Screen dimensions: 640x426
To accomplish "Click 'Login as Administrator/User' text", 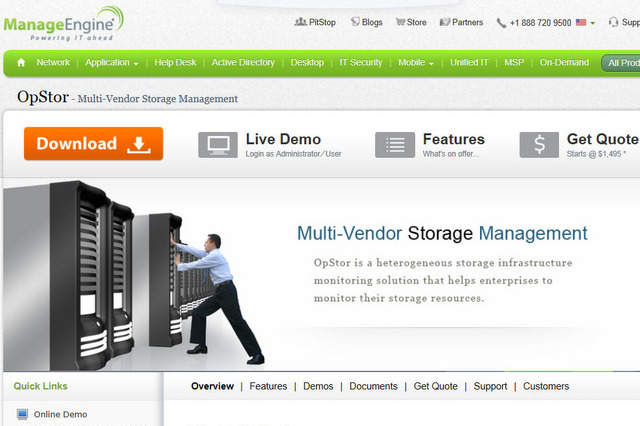I will (293, 154).
